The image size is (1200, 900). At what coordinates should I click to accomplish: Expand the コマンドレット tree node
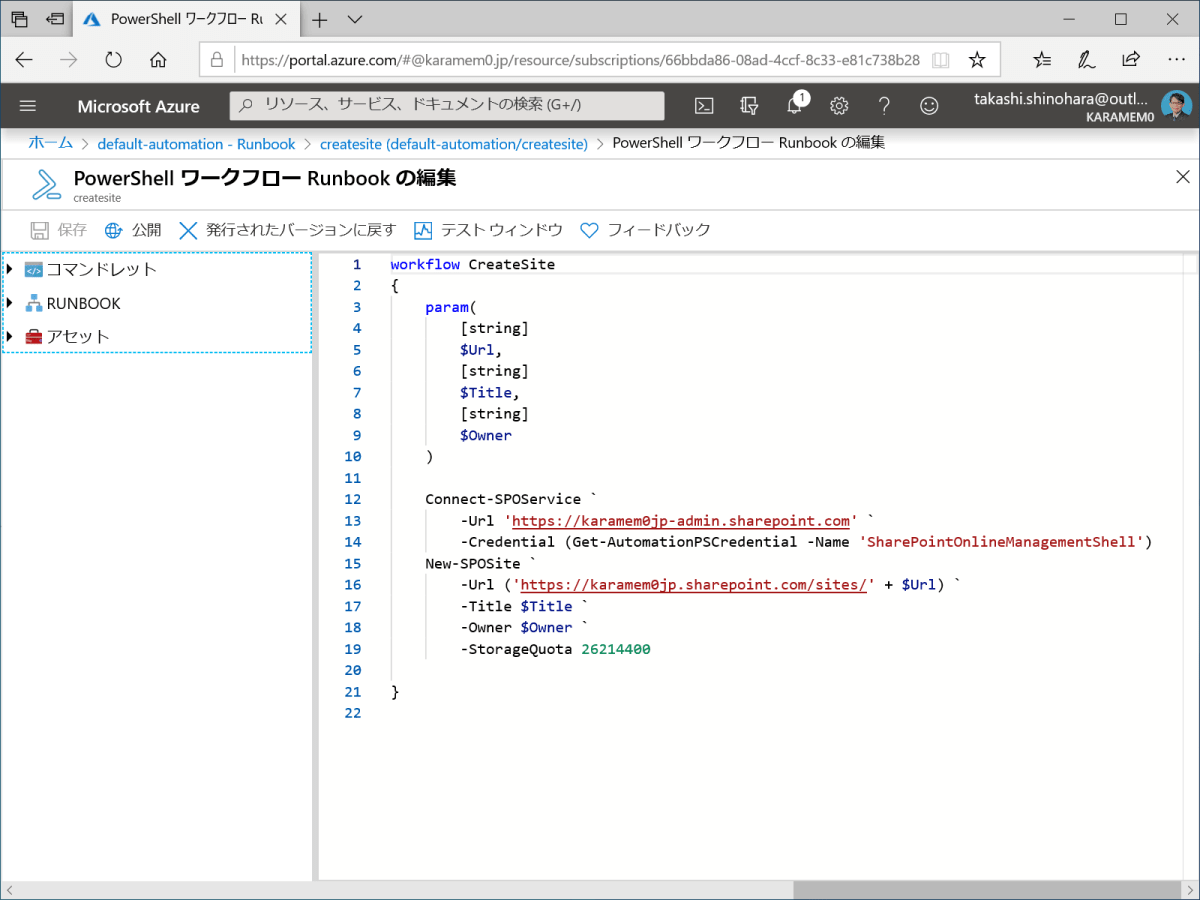(x=10, y=269)
